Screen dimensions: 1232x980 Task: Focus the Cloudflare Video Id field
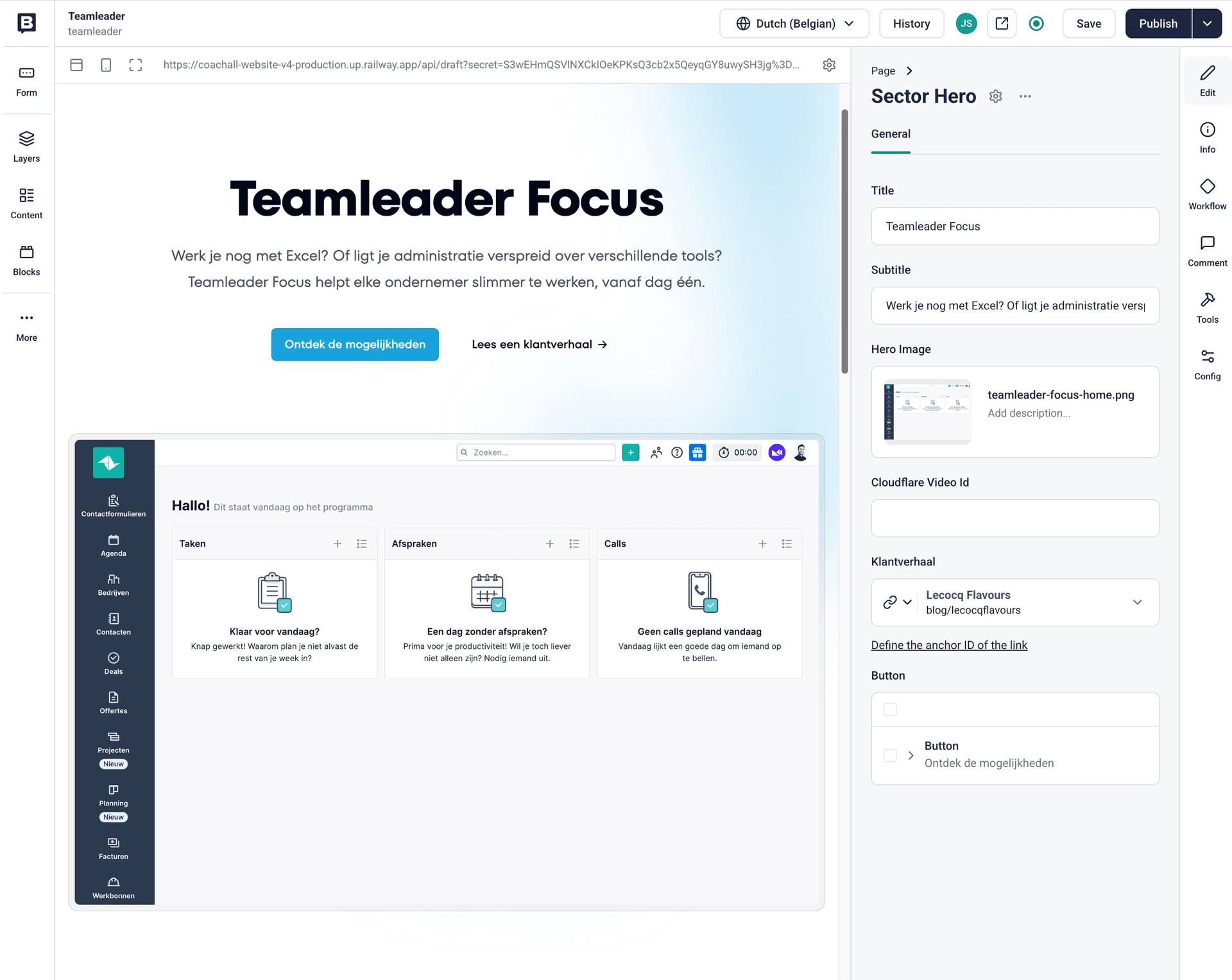(x=1015, y=518)
